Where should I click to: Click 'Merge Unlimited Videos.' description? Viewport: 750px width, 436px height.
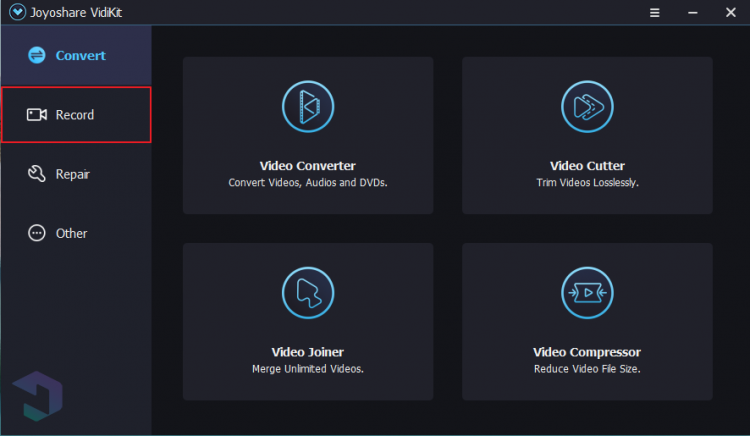[x=308, y=369]
